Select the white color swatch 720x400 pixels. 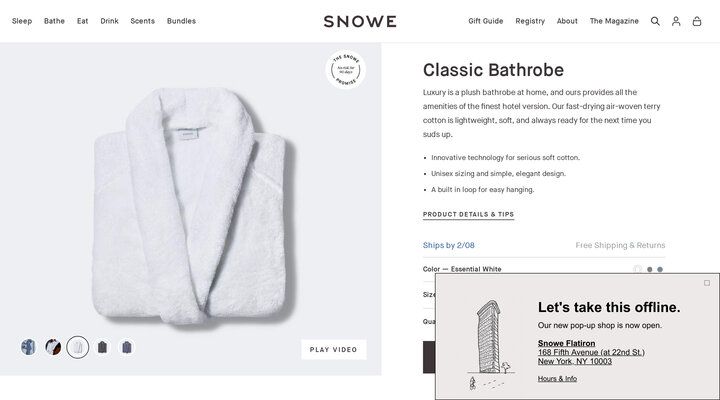(x=638, y=269)
